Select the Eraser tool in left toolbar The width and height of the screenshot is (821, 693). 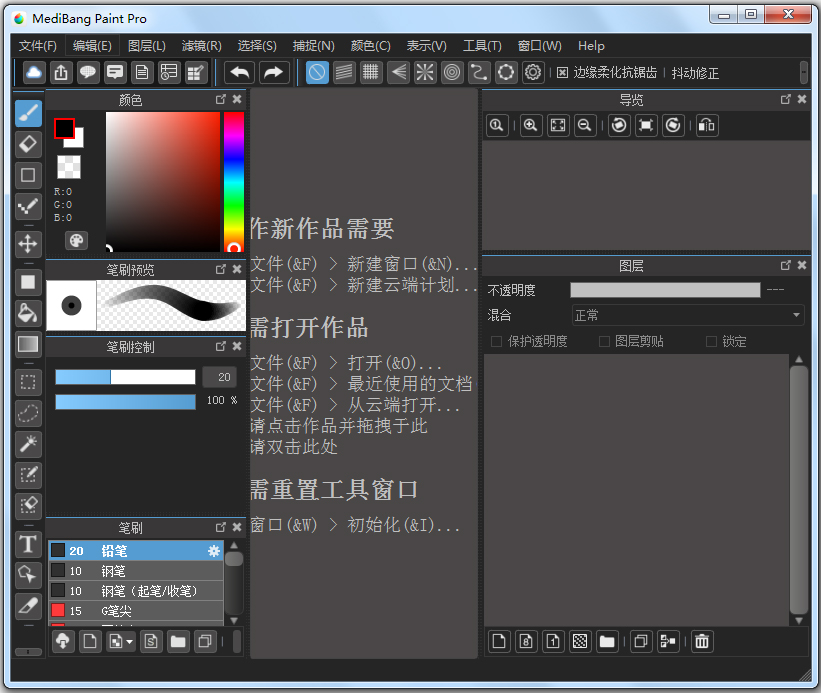pyautogui.click(x=28, y=144)
